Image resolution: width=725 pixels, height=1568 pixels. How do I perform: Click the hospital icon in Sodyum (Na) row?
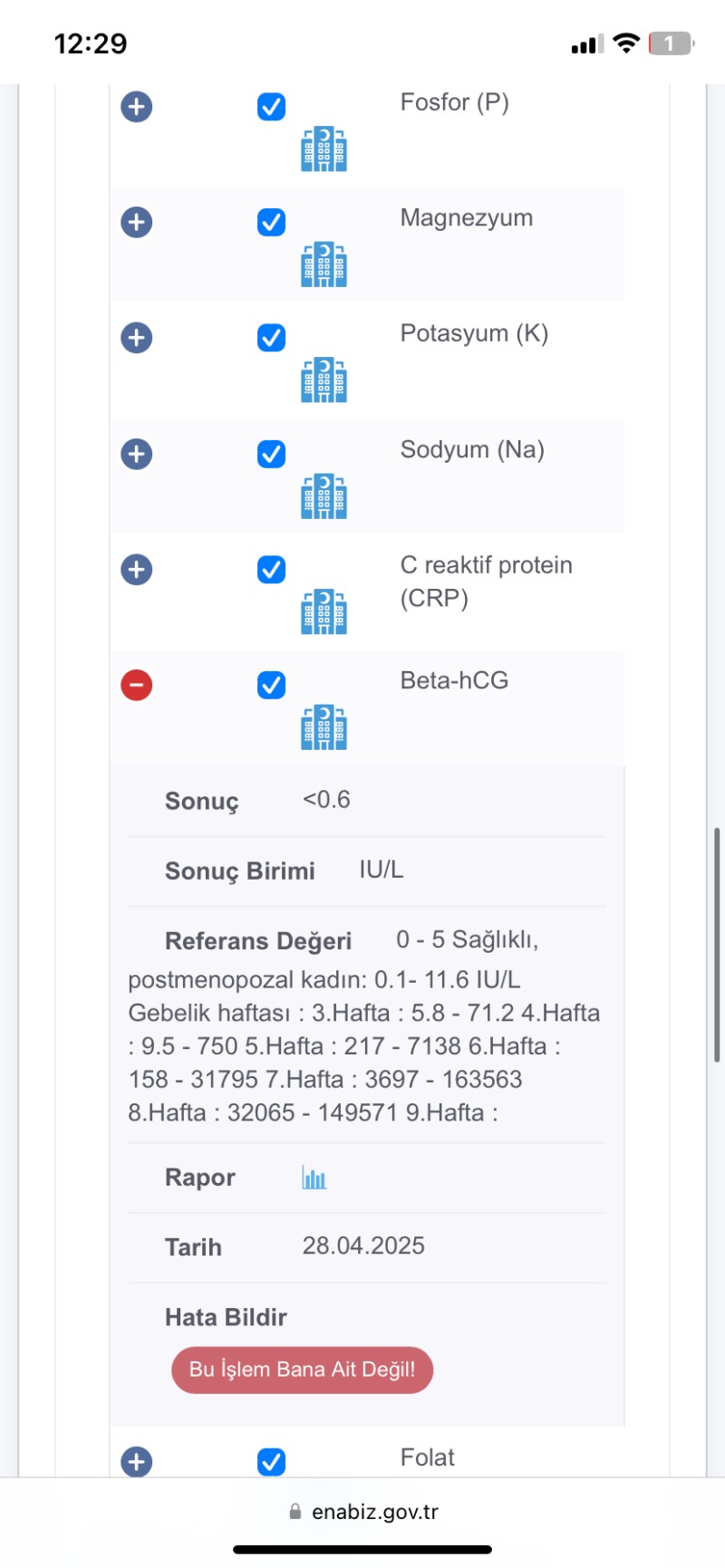click(x=324, y=496)
